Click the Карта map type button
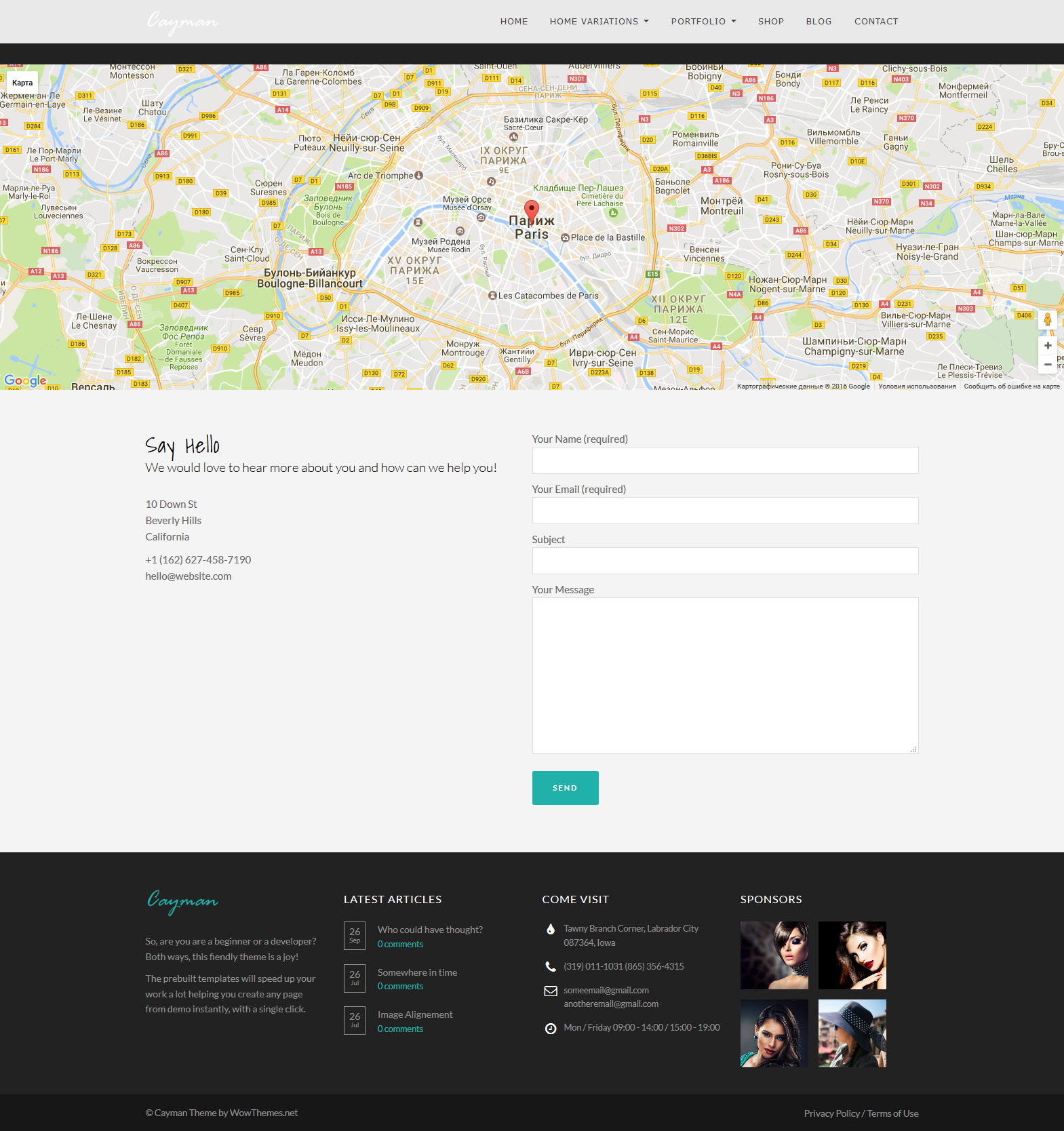Viewport: 1064px width, 1131px height. [x=22, y=83]
